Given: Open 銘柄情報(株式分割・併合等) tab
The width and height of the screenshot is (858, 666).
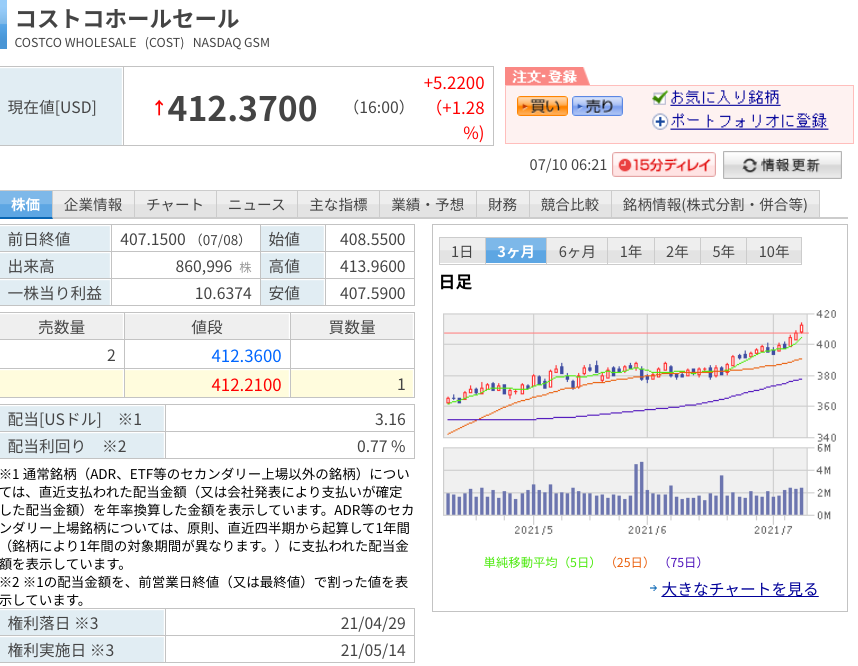Looking at the screenshot, I should (x=715, y=205).
